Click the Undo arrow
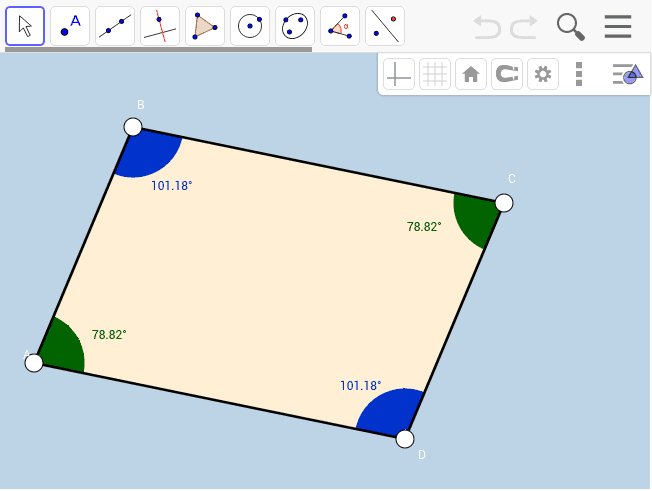The width and height of the screenshot is (652, 491). (487, 27)
